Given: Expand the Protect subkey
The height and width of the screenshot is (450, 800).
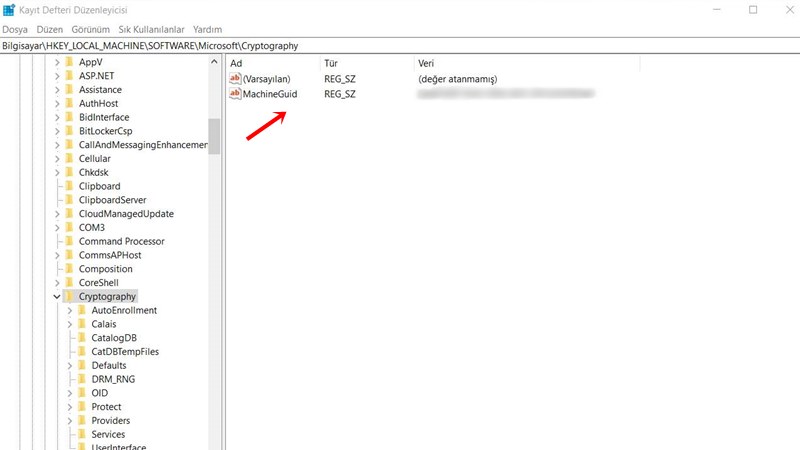Looking at the screenshot, I should click(x=70, y=407).
